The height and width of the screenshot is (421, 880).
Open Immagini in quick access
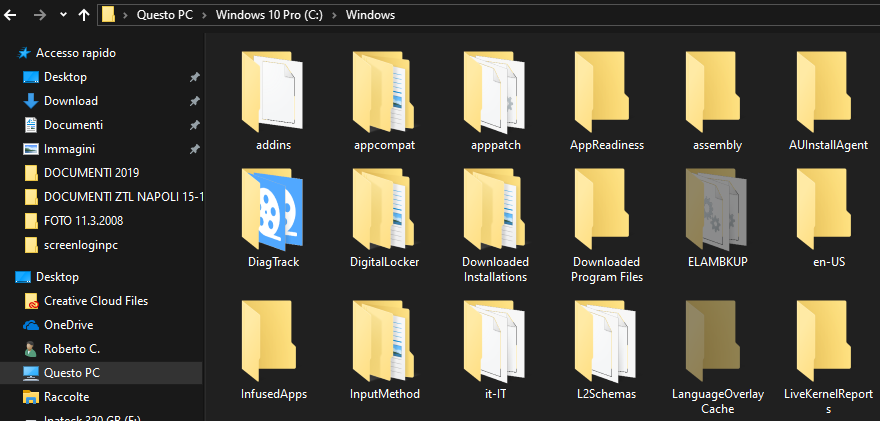[x=69, y=149]
